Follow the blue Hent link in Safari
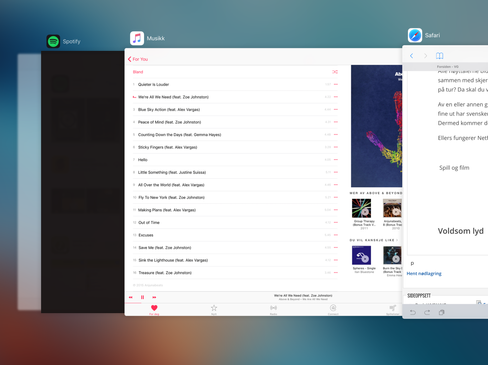Image resolution: width=488 pixels, height=365 pixels. pyautogui.click(x=424, y=274)
